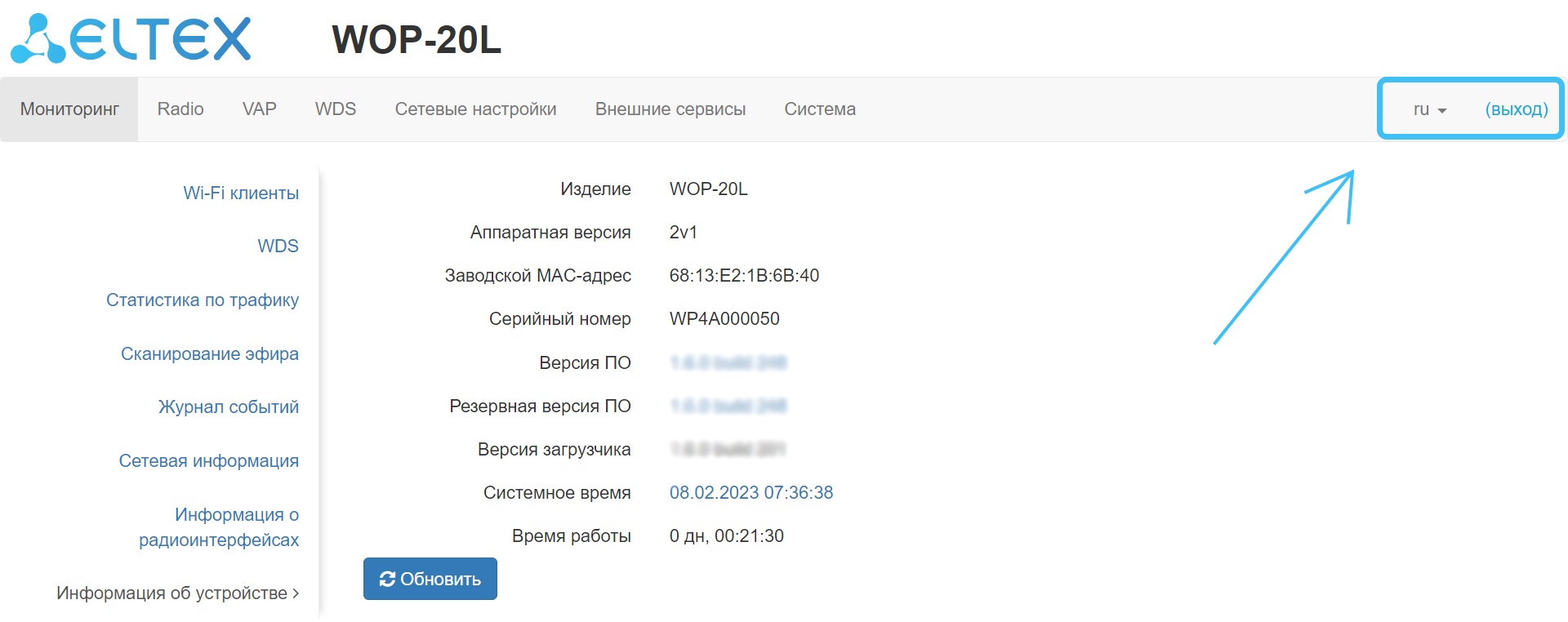Click the Резервная версия ПО label

(540, 407)
